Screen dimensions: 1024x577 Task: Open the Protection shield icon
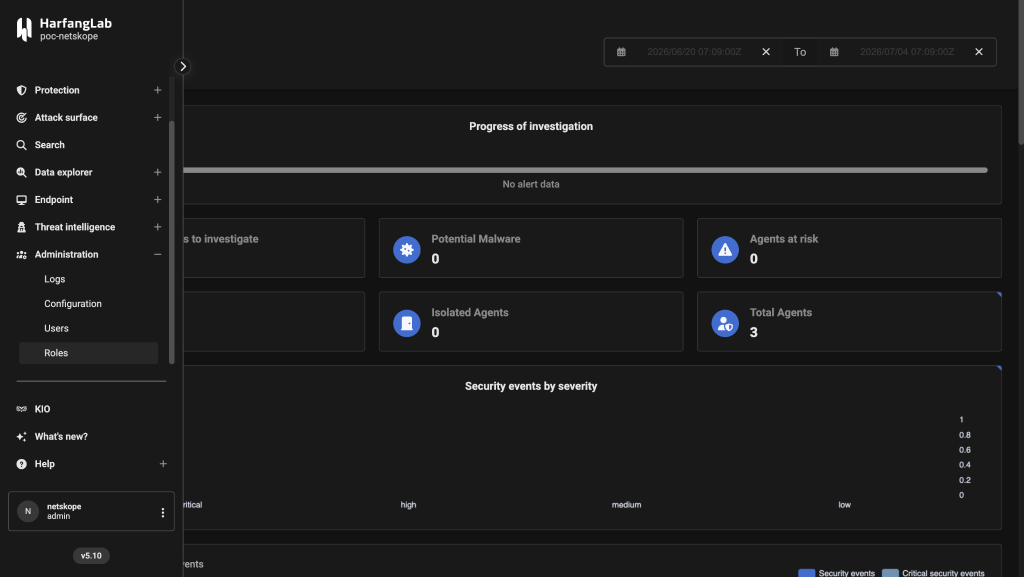22,90
